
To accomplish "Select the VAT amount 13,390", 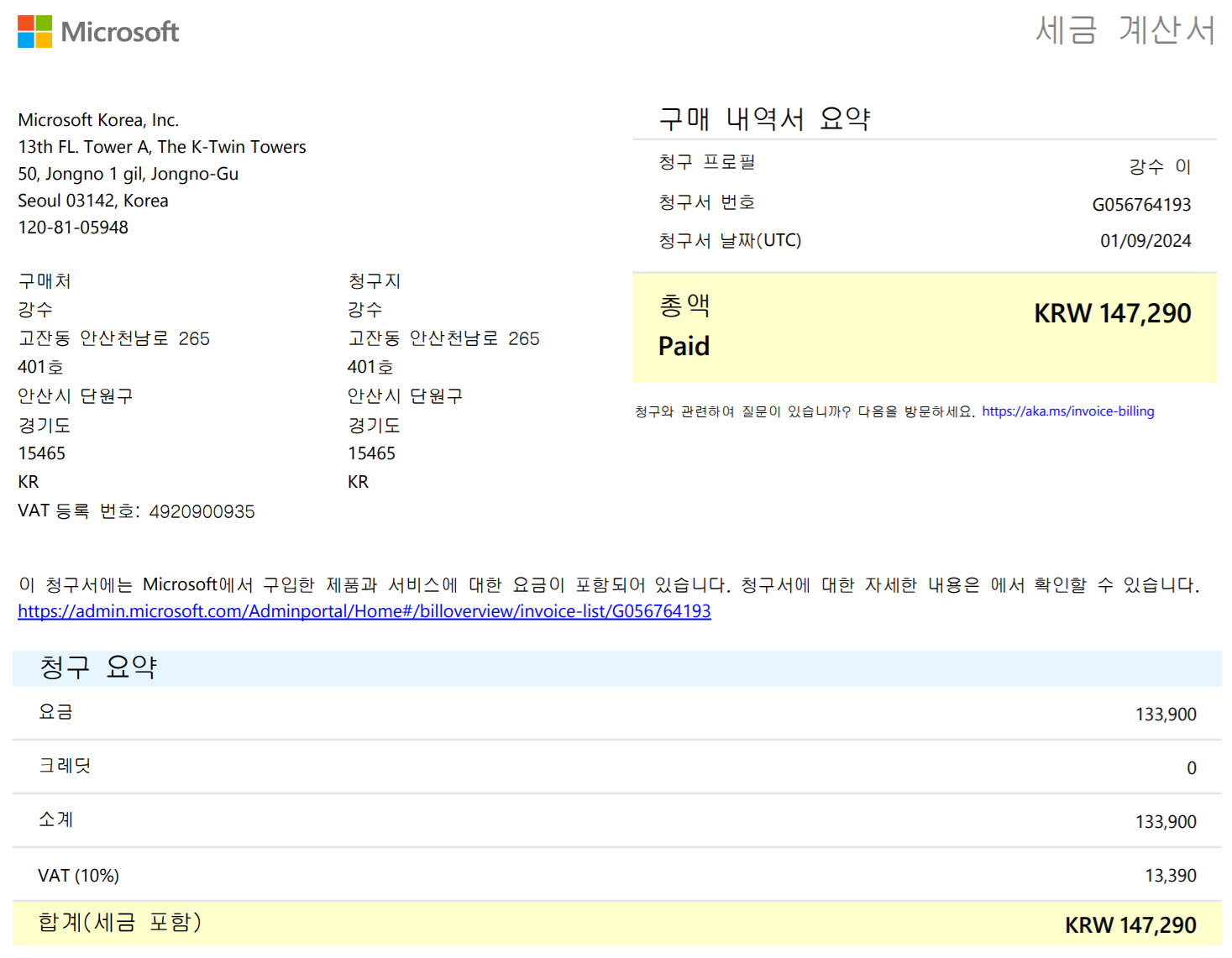I will [1171, 876].
